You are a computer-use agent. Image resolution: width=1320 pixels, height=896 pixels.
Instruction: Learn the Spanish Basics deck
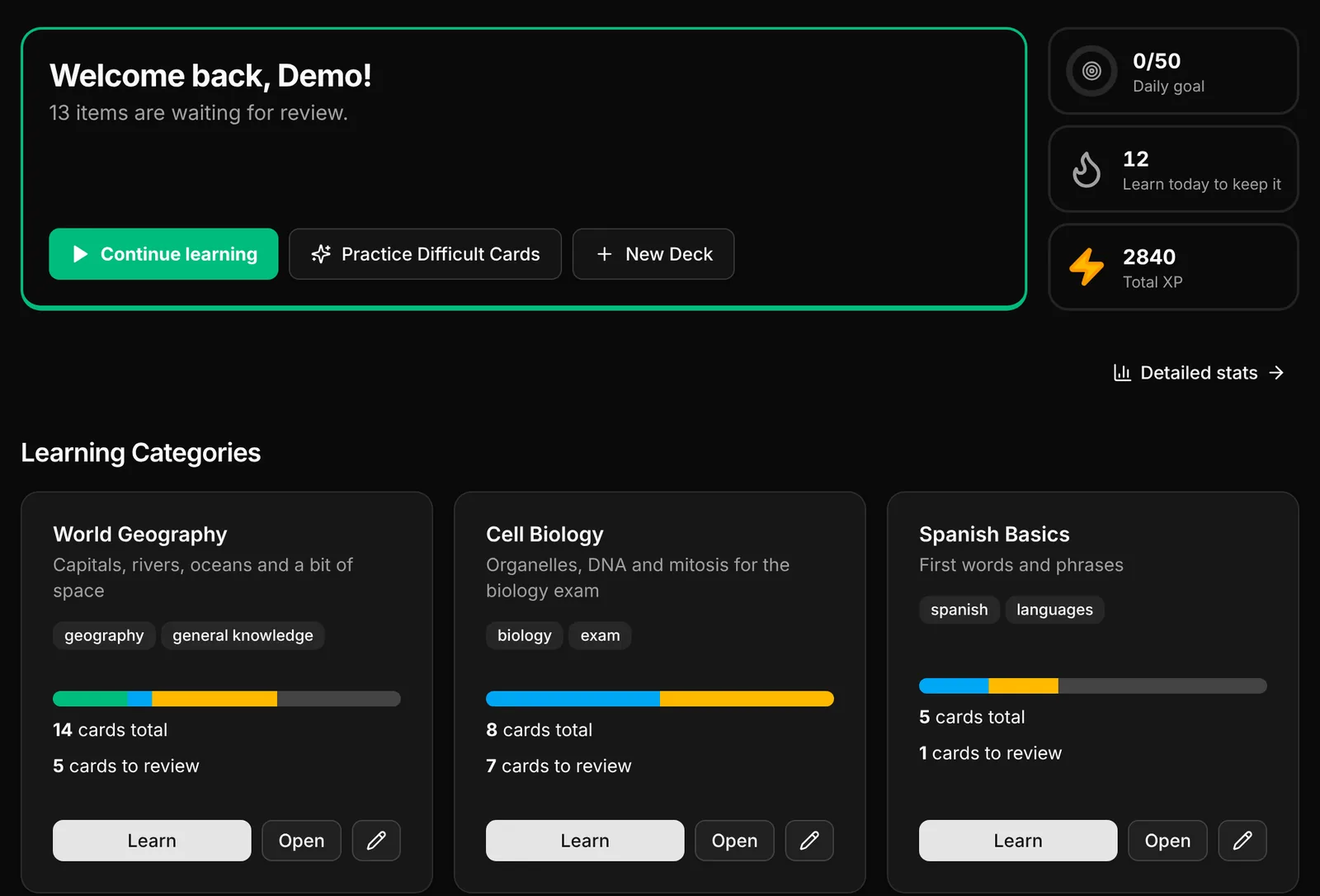[1018, 841]
